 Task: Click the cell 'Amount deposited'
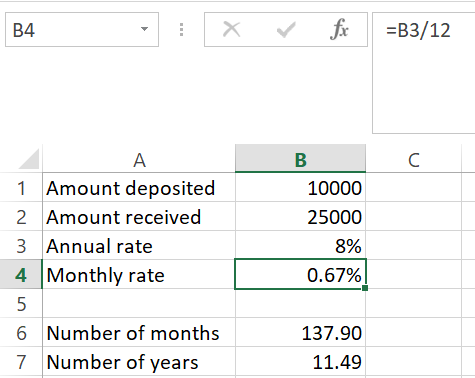tap(139, 187)
